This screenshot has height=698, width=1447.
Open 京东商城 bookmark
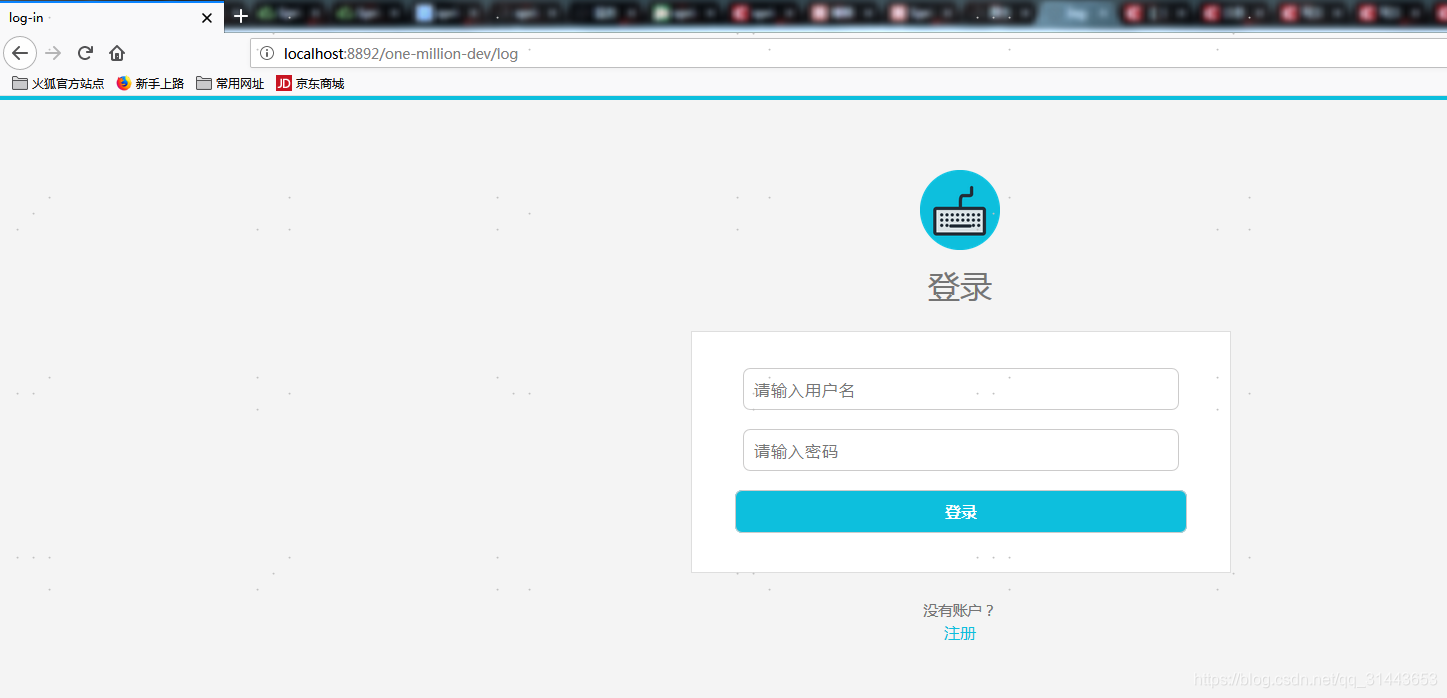pos(310,84)
